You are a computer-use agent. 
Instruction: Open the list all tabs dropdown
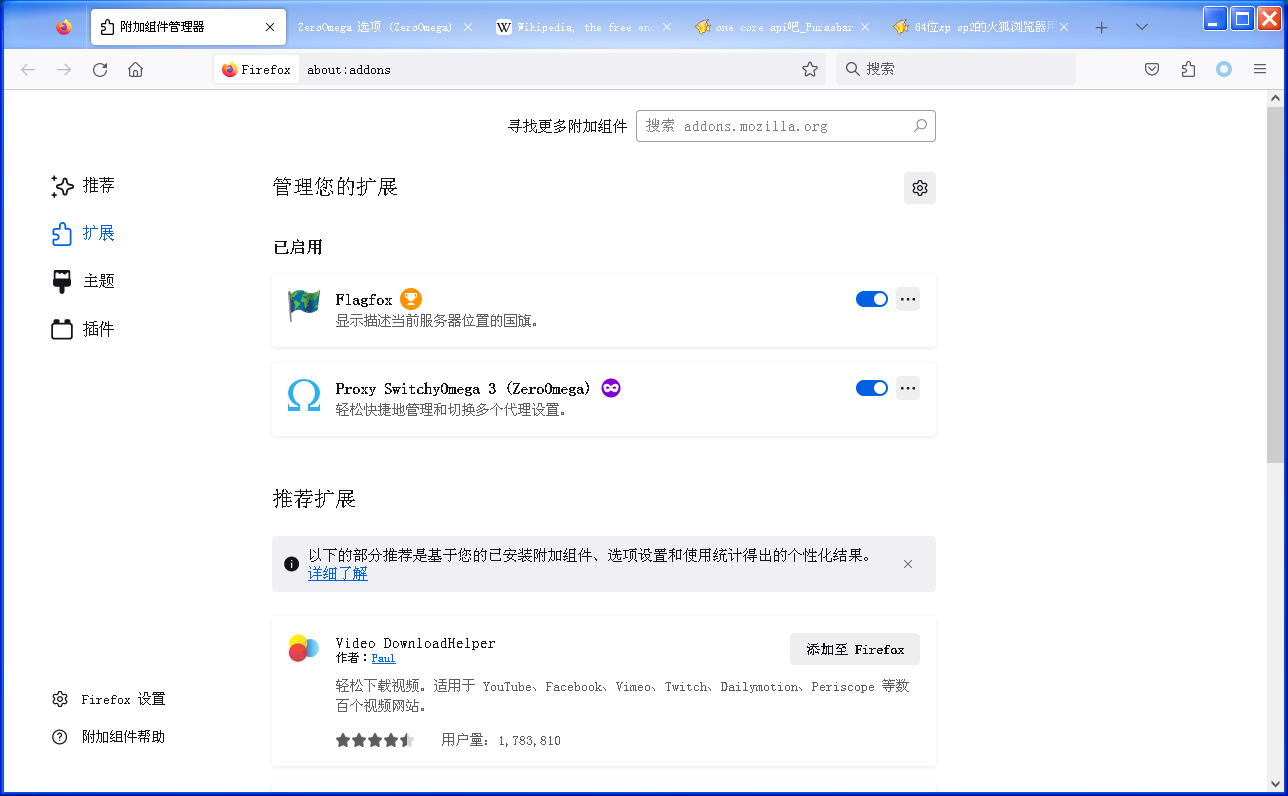click(x=1142, y=27)
